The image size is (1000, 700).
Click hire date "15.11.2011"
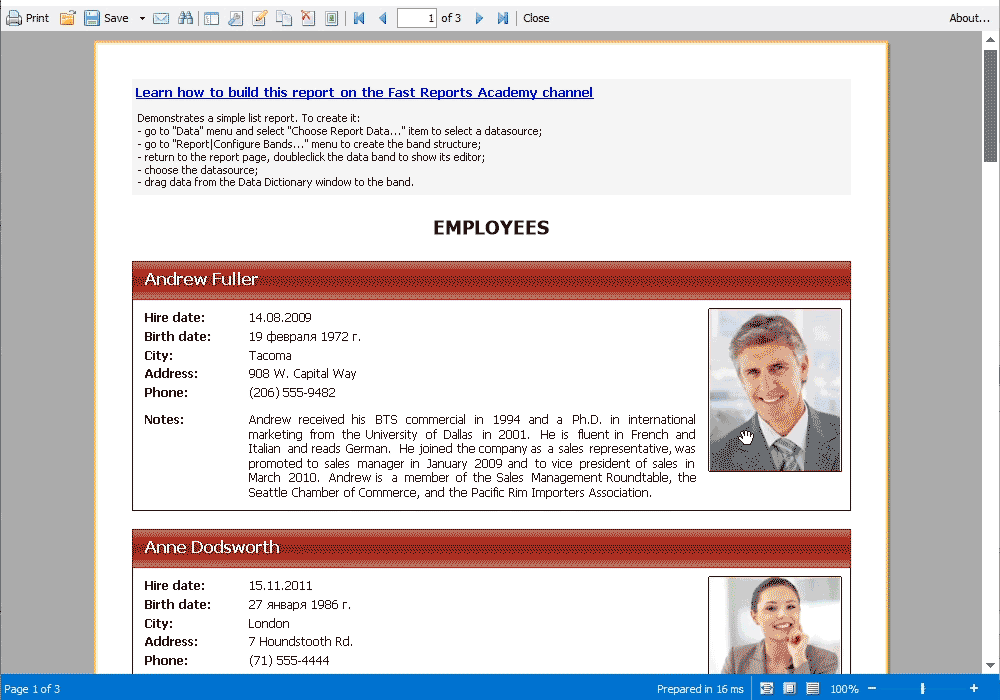pos(280,585)
